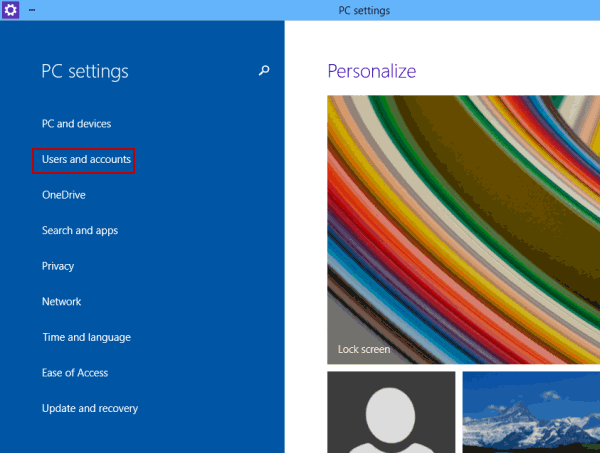
Task: Go to Search and apps
Action: click(80, 230)
